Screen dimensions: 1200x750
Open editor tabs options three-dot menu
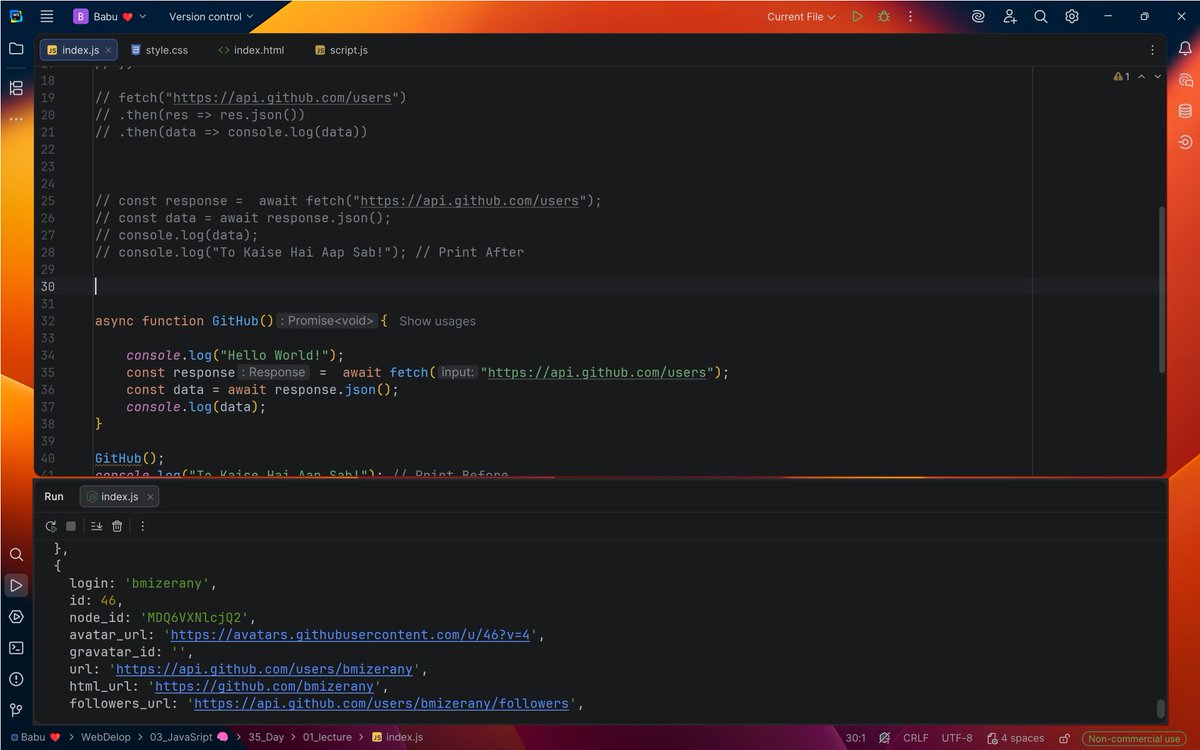pyautogui.click(x=1152, y=49)
